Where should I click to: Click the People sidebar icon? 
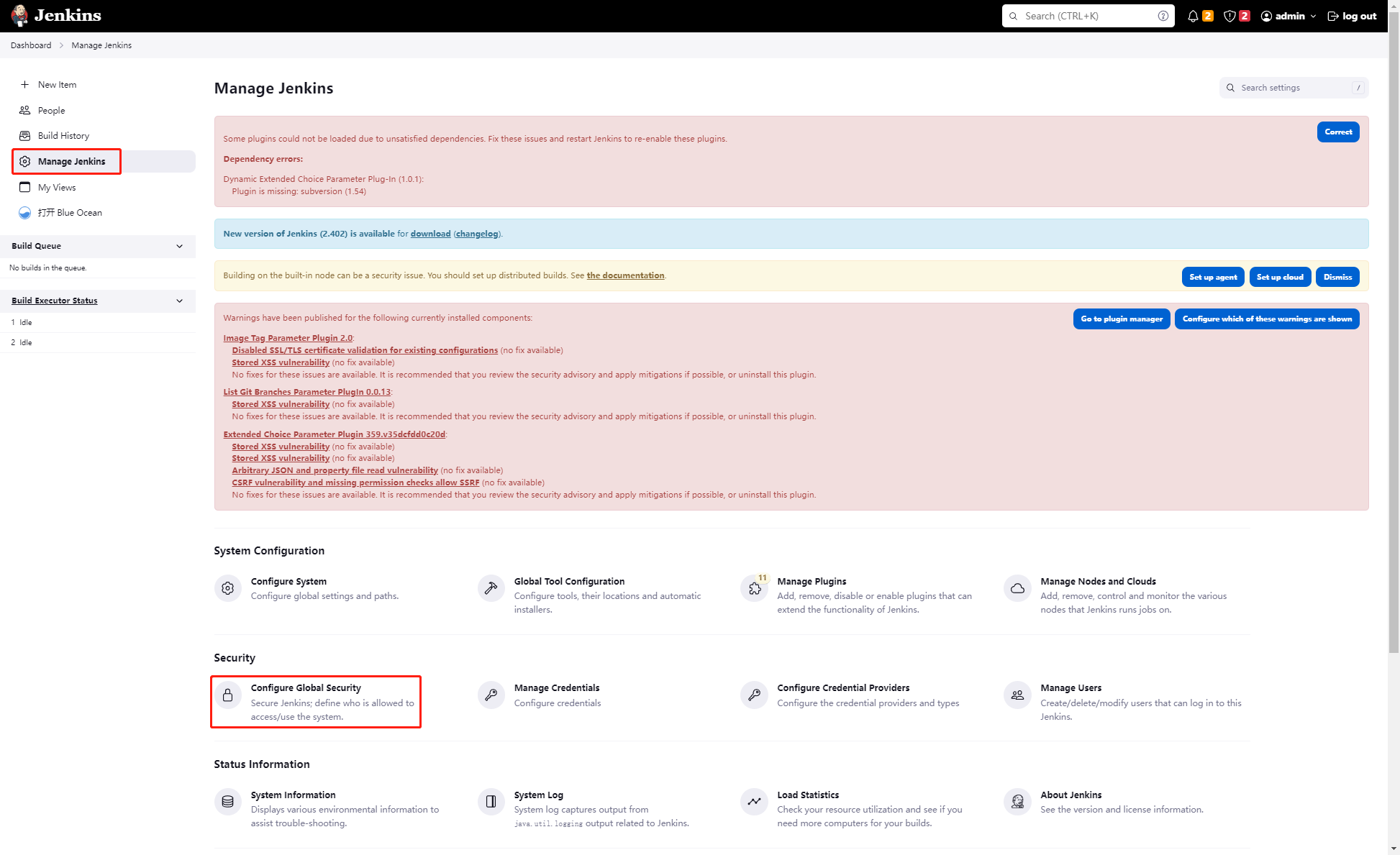(x=24, y=110)
